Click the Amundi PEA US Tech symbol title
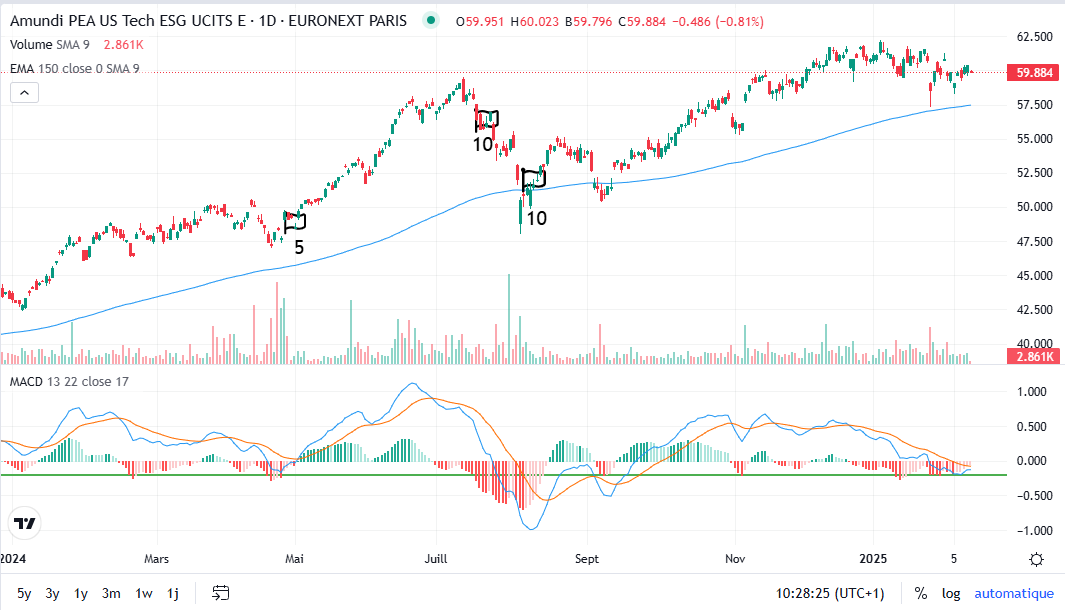This screenshot has height=610, width=1065. (x=209, y=21)
